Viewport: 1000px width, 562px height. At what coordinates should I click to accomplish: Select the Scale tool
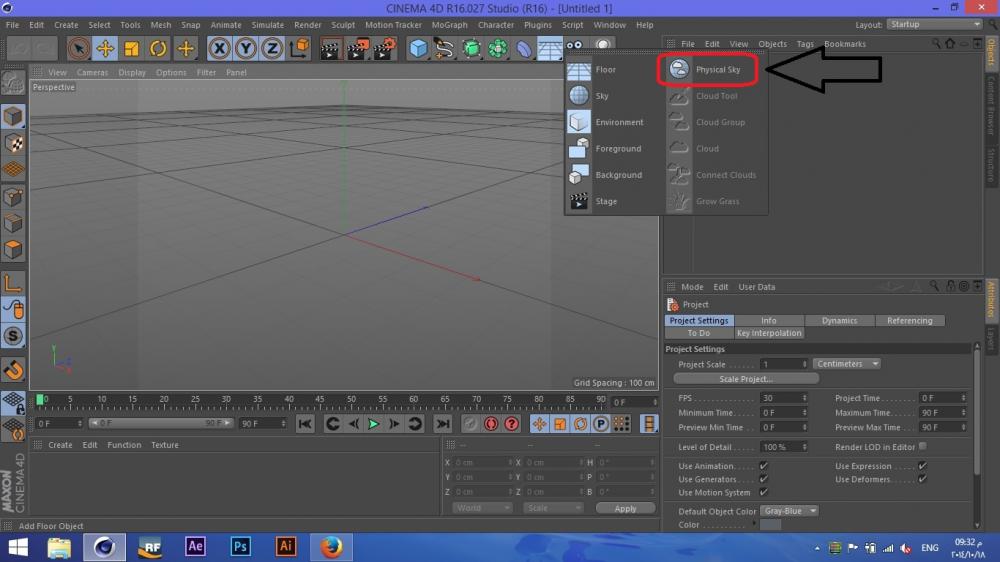[x=132, y=48]
